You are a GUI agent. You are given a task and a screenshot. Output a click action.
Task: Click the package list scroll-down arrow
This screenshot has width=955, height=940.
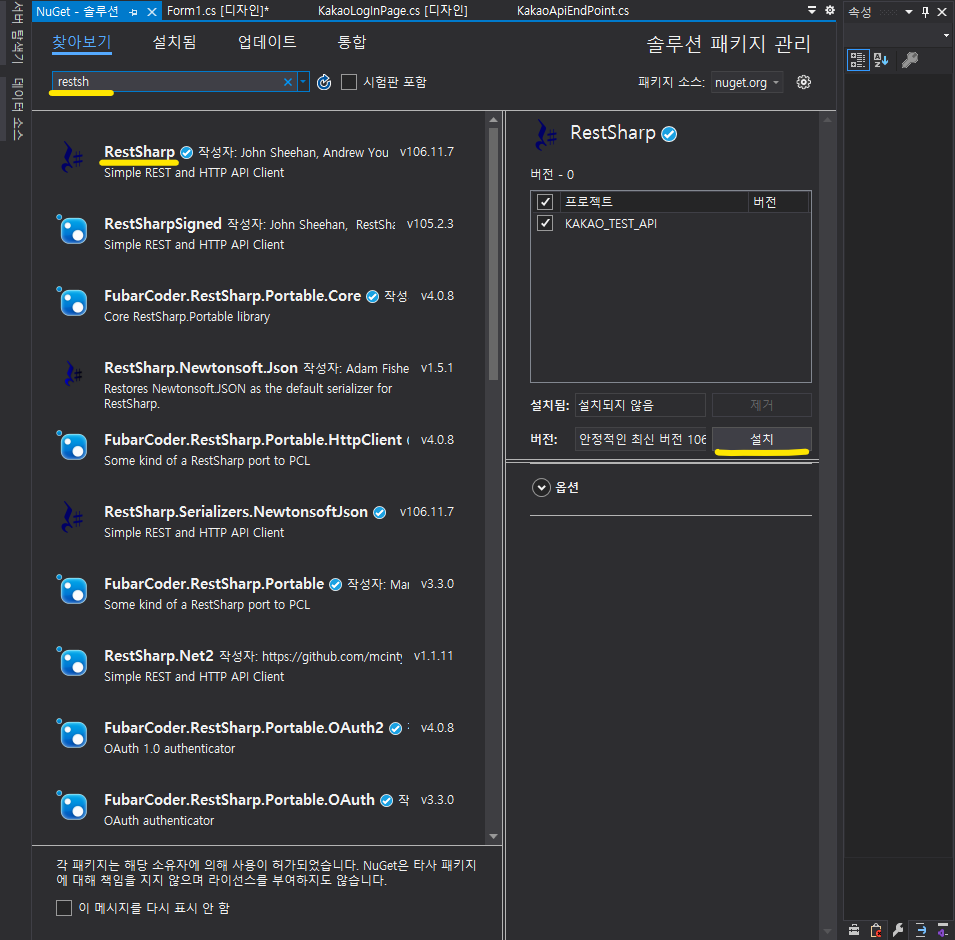click(493, 836)
